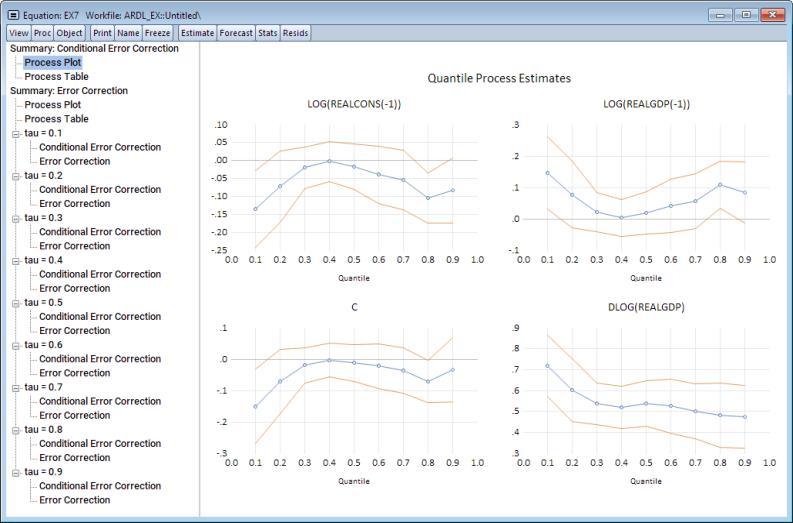Click the Object toolbar button
Screen dimensions: 793x523
[69, 33]
